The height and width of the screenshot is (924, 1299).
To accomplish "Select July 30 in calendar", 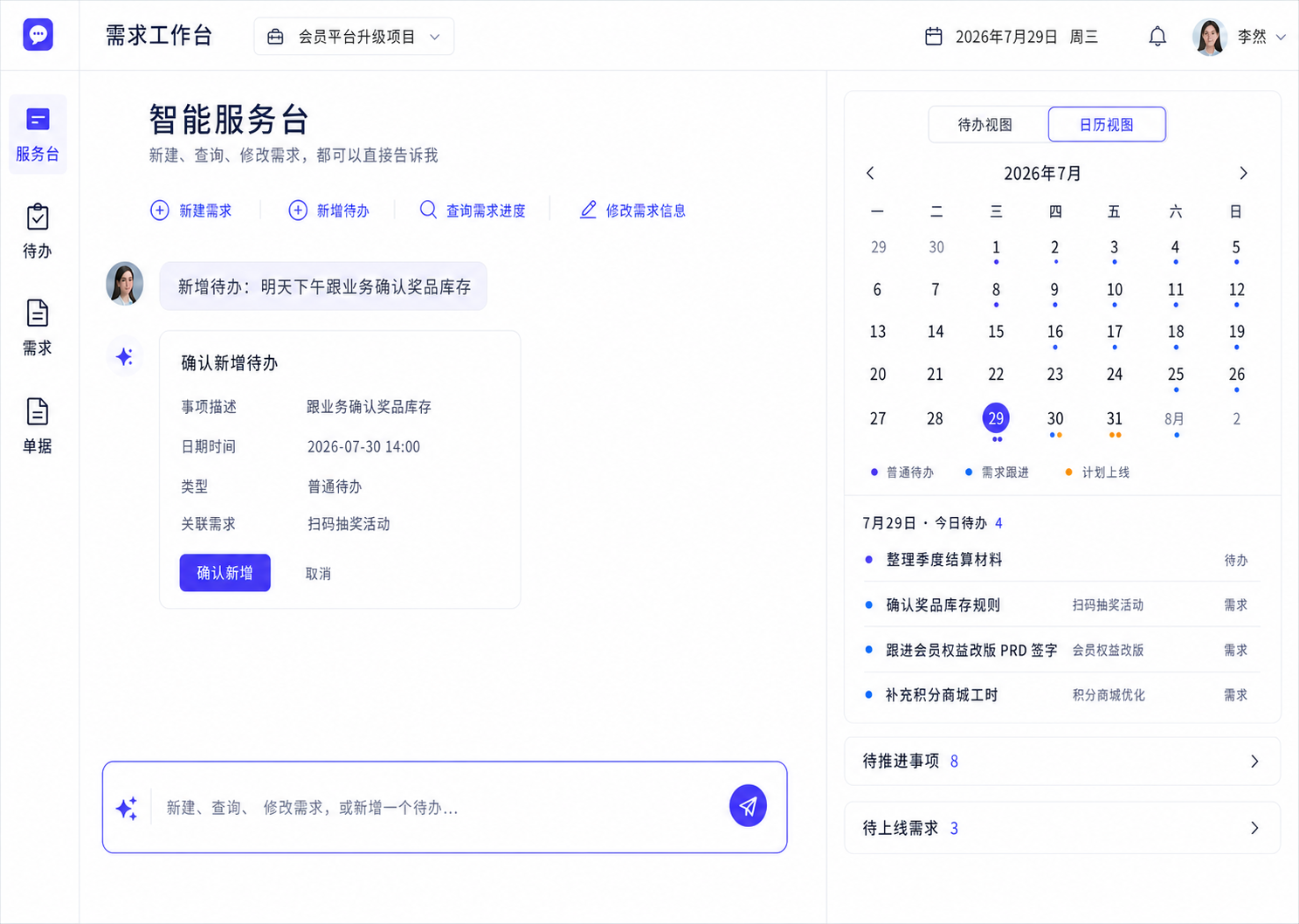I will click(1055, 419).
